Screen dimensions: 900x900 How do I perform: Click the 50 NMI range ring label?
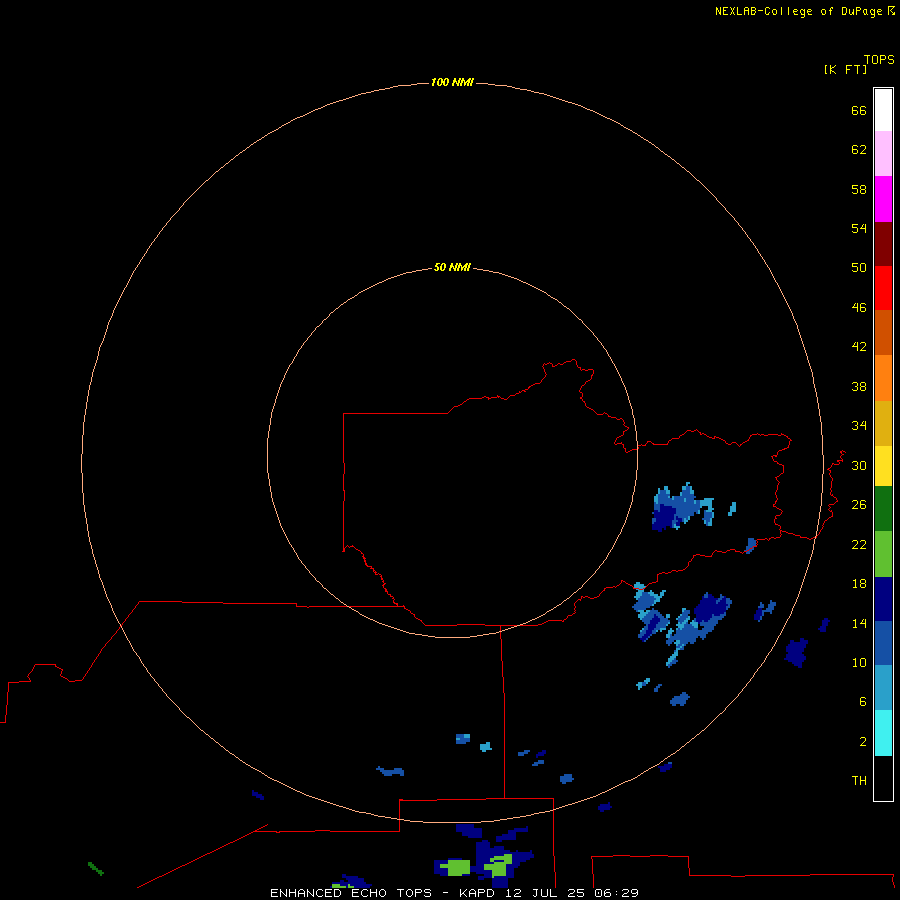(452, 267)
